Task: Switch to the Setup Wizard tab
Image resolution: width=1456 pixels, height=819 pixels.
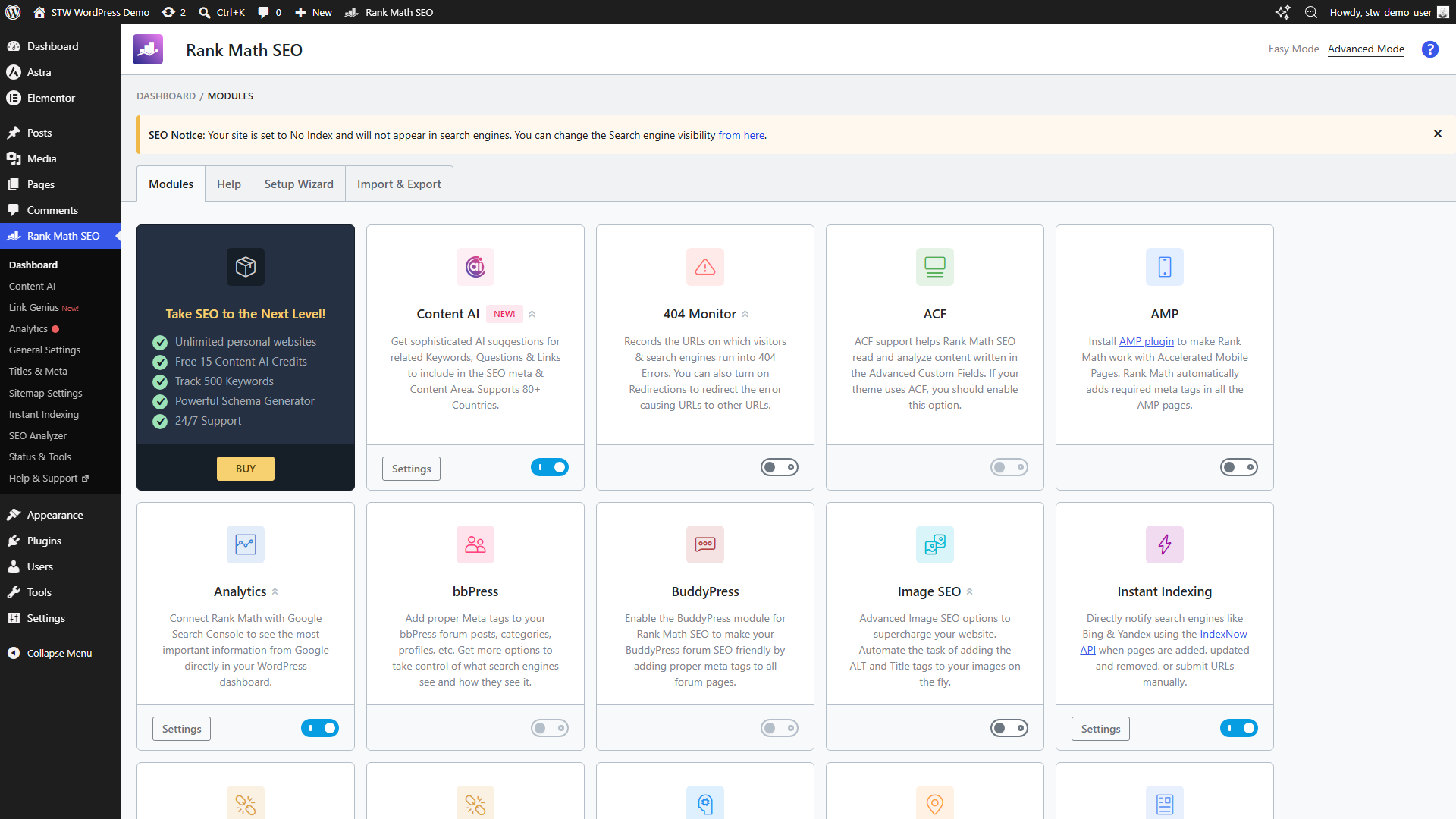Action: (299, 184)
